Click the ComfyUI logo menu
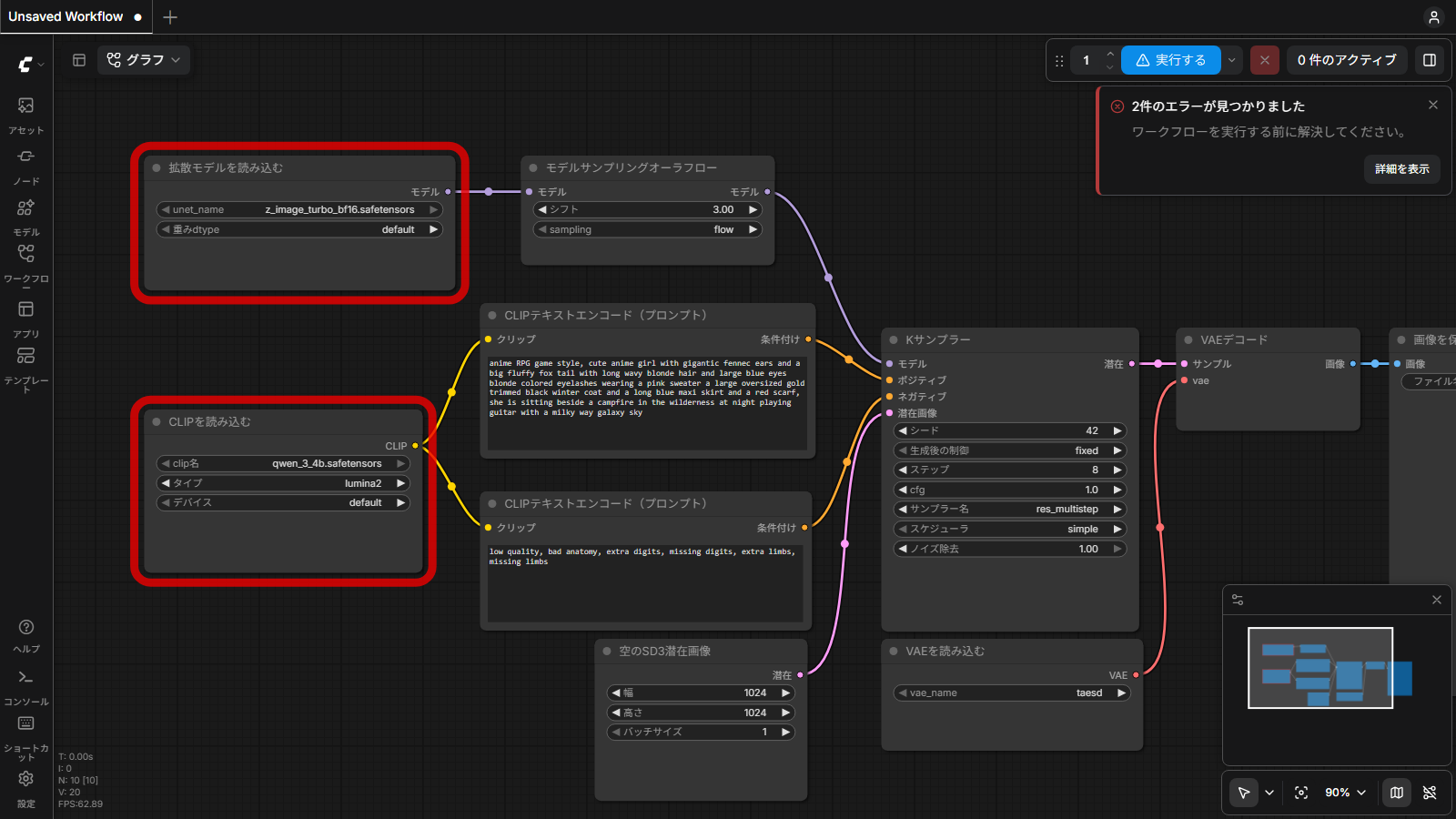1456x819 pixels. [29, 64]
